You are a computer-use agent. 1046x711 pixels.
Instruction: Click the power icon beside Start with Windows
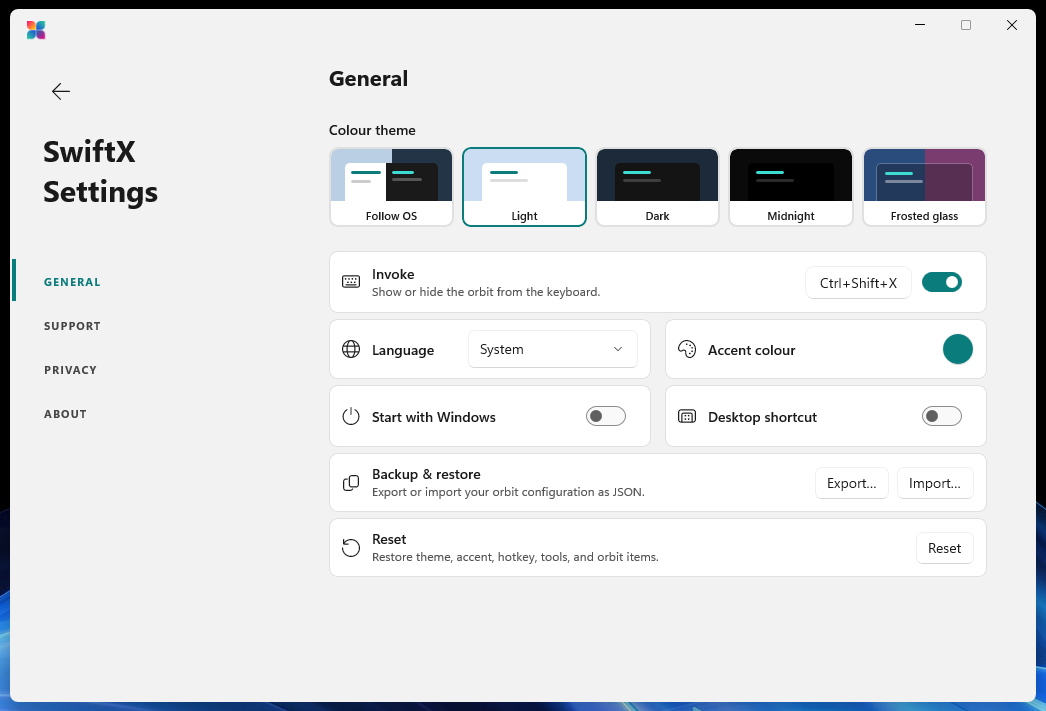click(351, 416)
